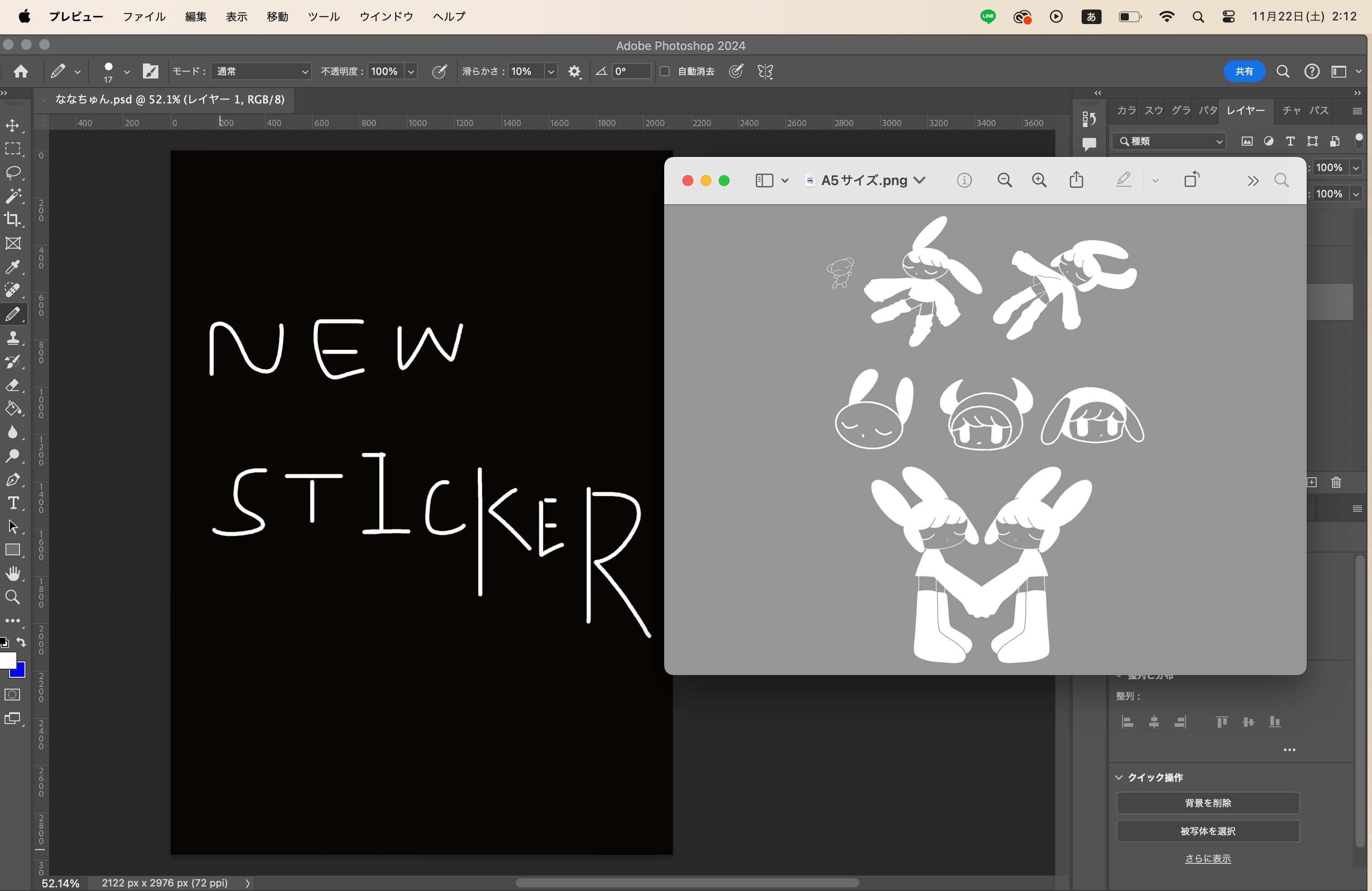Viewport: 1372px width, 891px height.
Task: Click the Preview share icon
Action: [1076, 181]
